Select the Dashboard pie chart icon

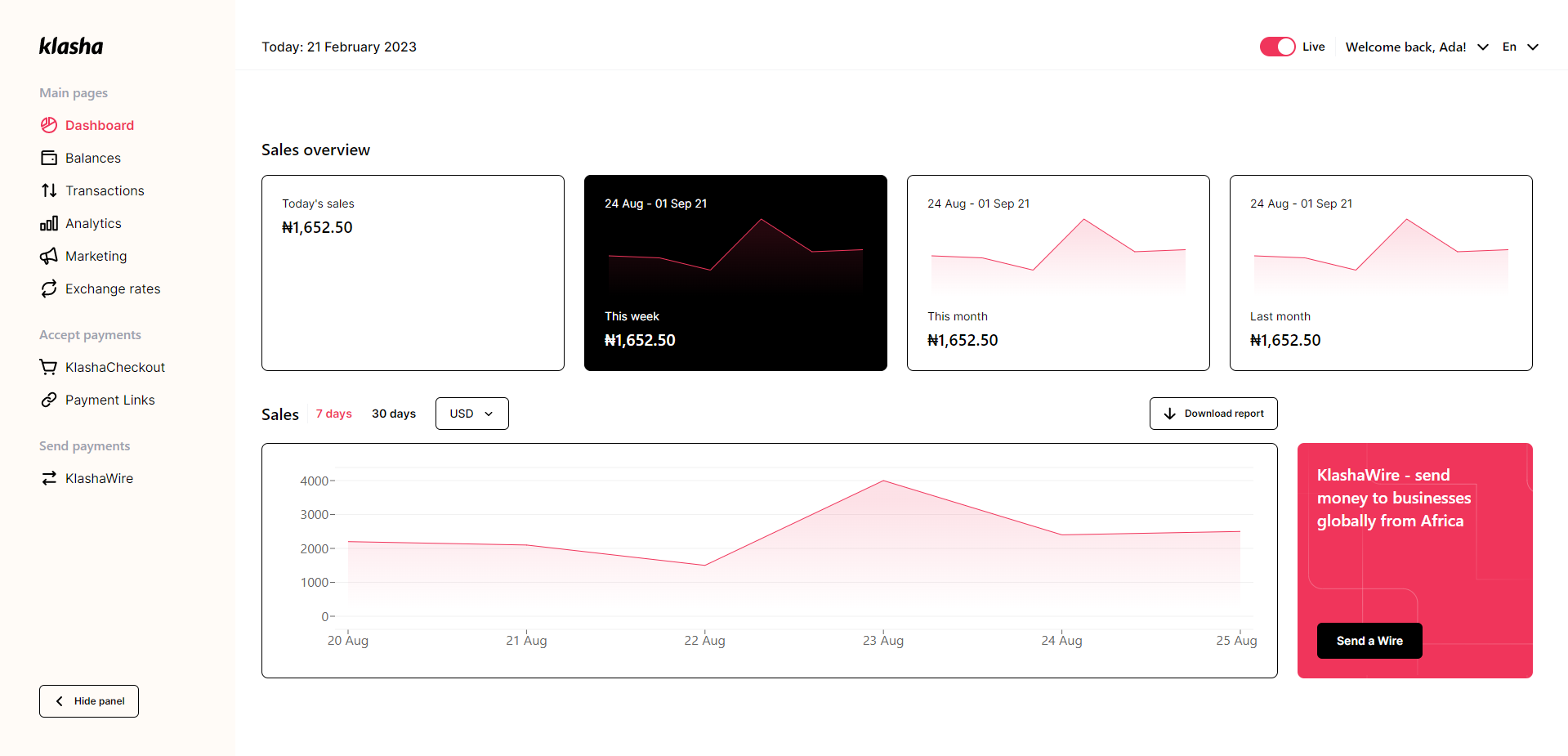[49, 125]
